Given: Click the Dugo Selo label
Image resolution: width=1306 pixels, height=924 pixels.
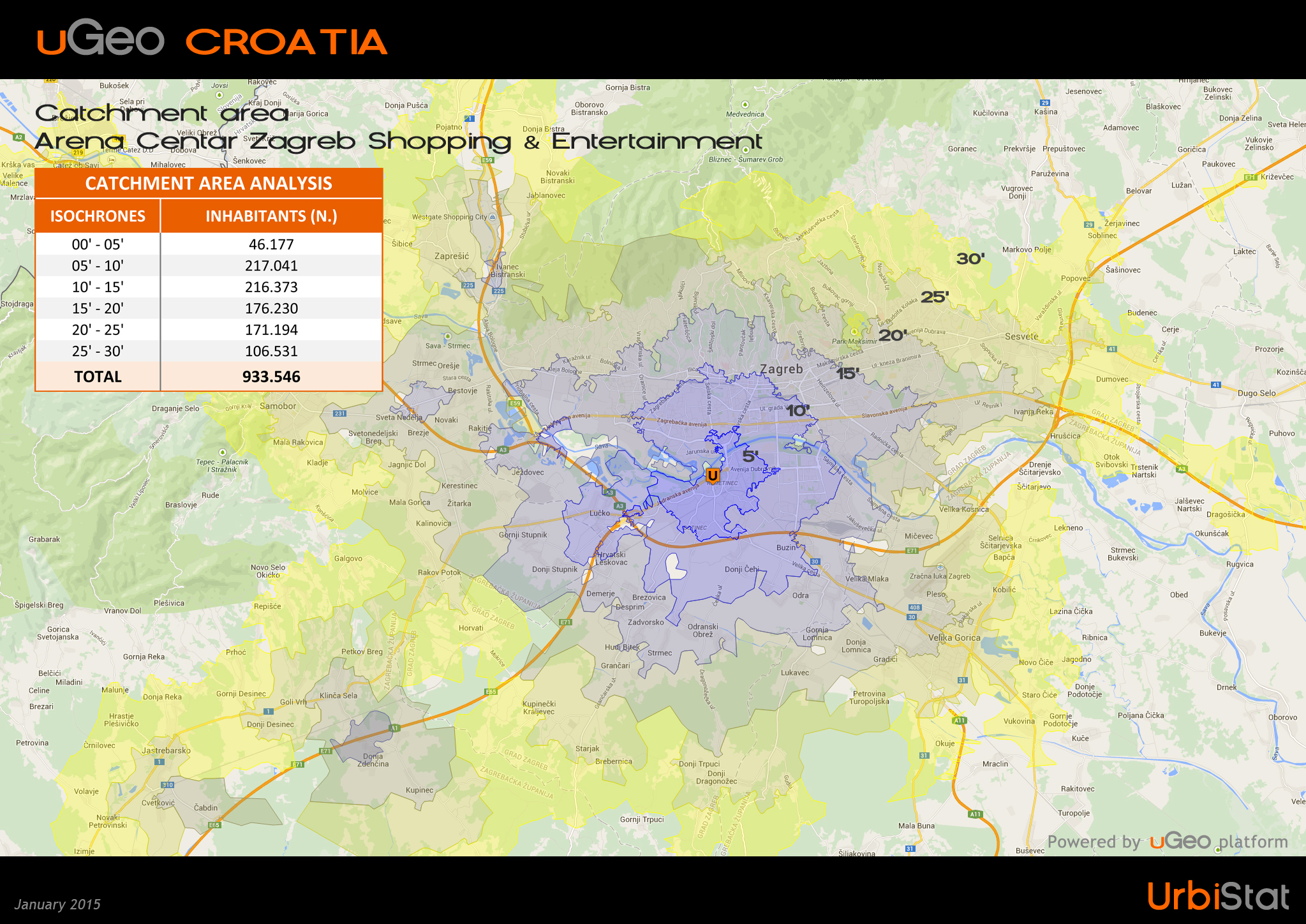Looking at the screenshot, I should 1256,393.
